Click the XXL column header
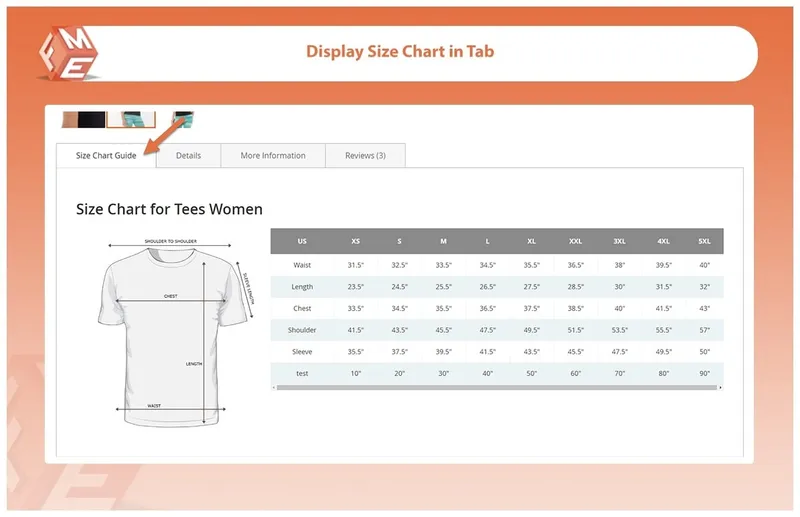The width and height of the screenshot is (800, 517). coord(576,241)
